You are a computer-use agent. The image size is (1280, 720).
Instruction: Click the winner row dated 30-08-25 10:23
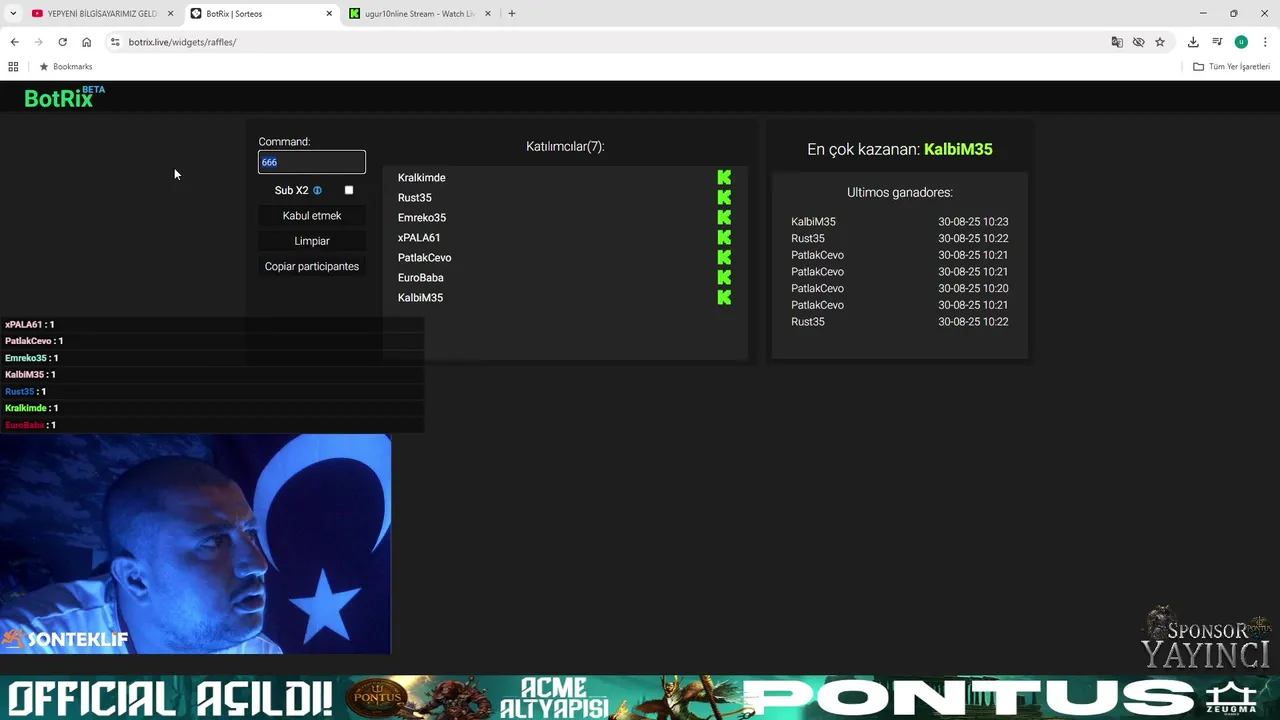(x=899, y=222)
